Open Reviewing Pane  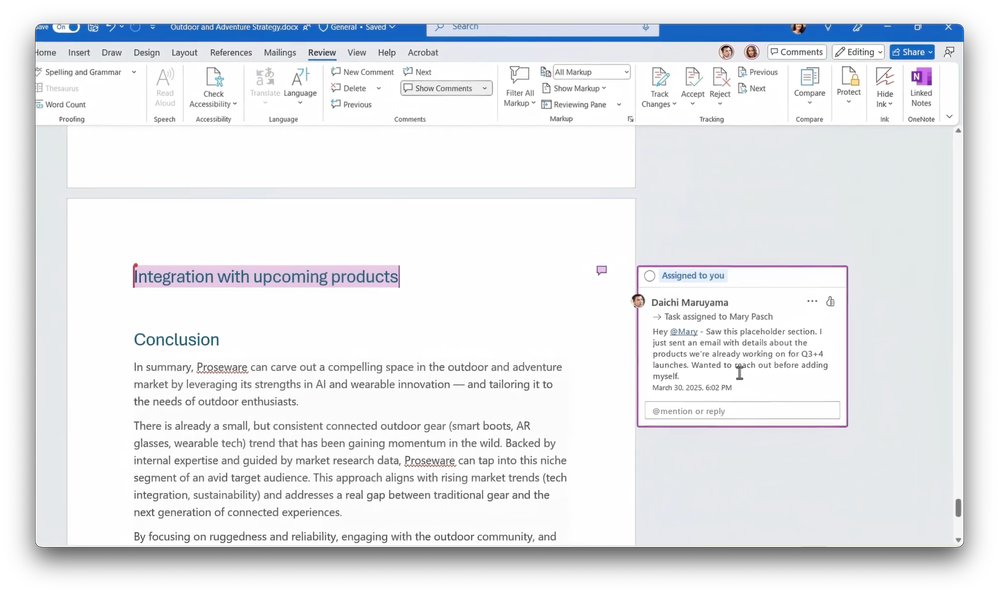tap(574, 105)
